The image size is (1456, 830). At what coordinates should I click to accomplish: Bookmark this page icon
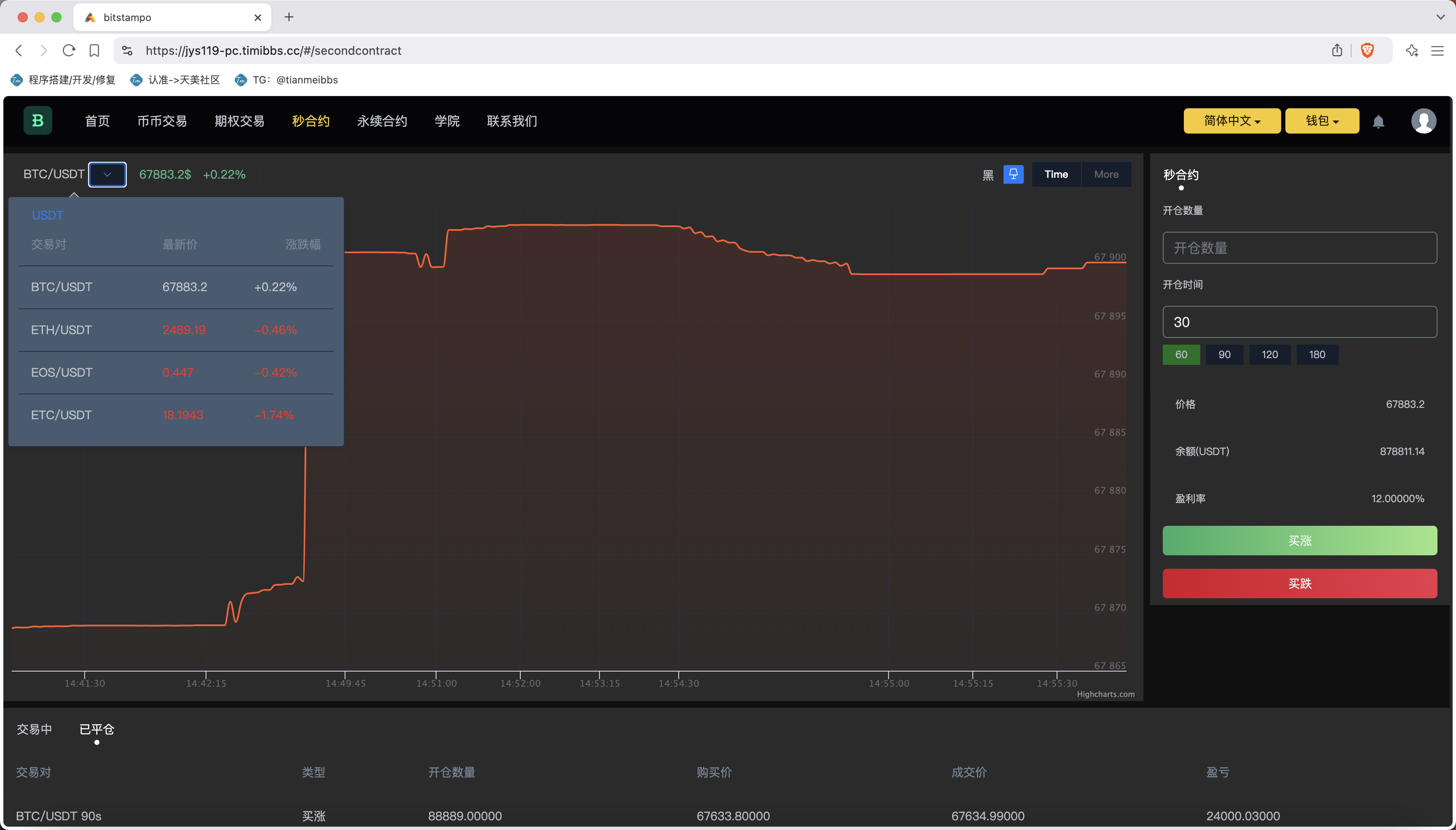coord(95,51)
